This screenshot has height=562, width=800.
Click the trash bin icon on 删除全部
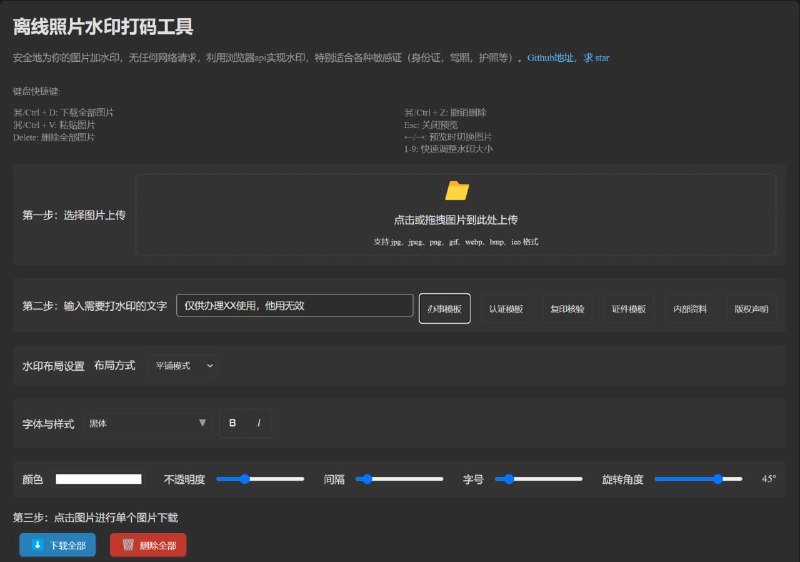[127, 545]
